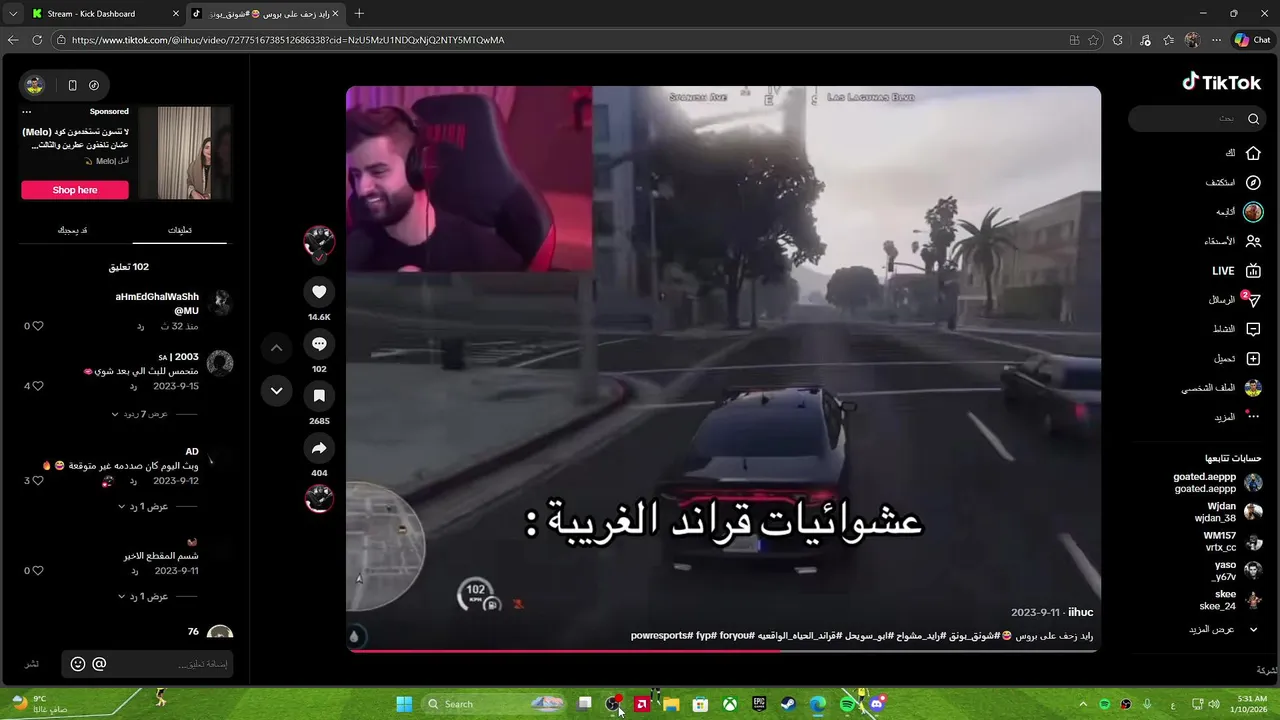Screen dimensions: 1280x720
Task: Open the Edge settings three-dots menu
Action: (x=1216, y=40)
